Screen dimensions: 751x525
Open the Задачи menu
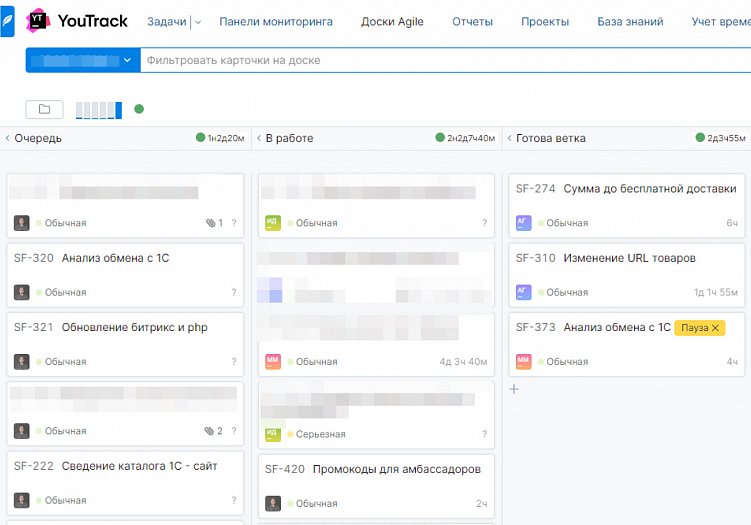point(167,22)
